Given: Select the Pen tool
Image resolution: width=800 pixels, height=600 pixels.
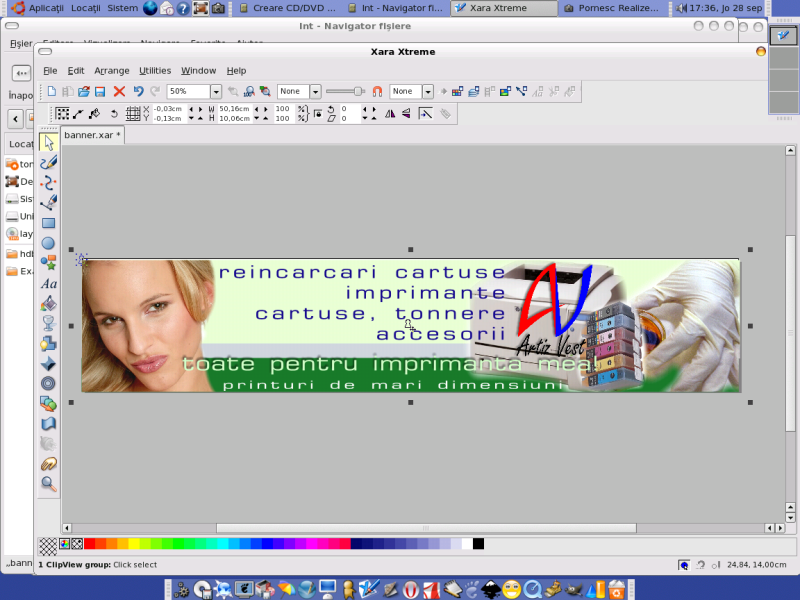Looking at the screenshot, I should coord(48,203).
